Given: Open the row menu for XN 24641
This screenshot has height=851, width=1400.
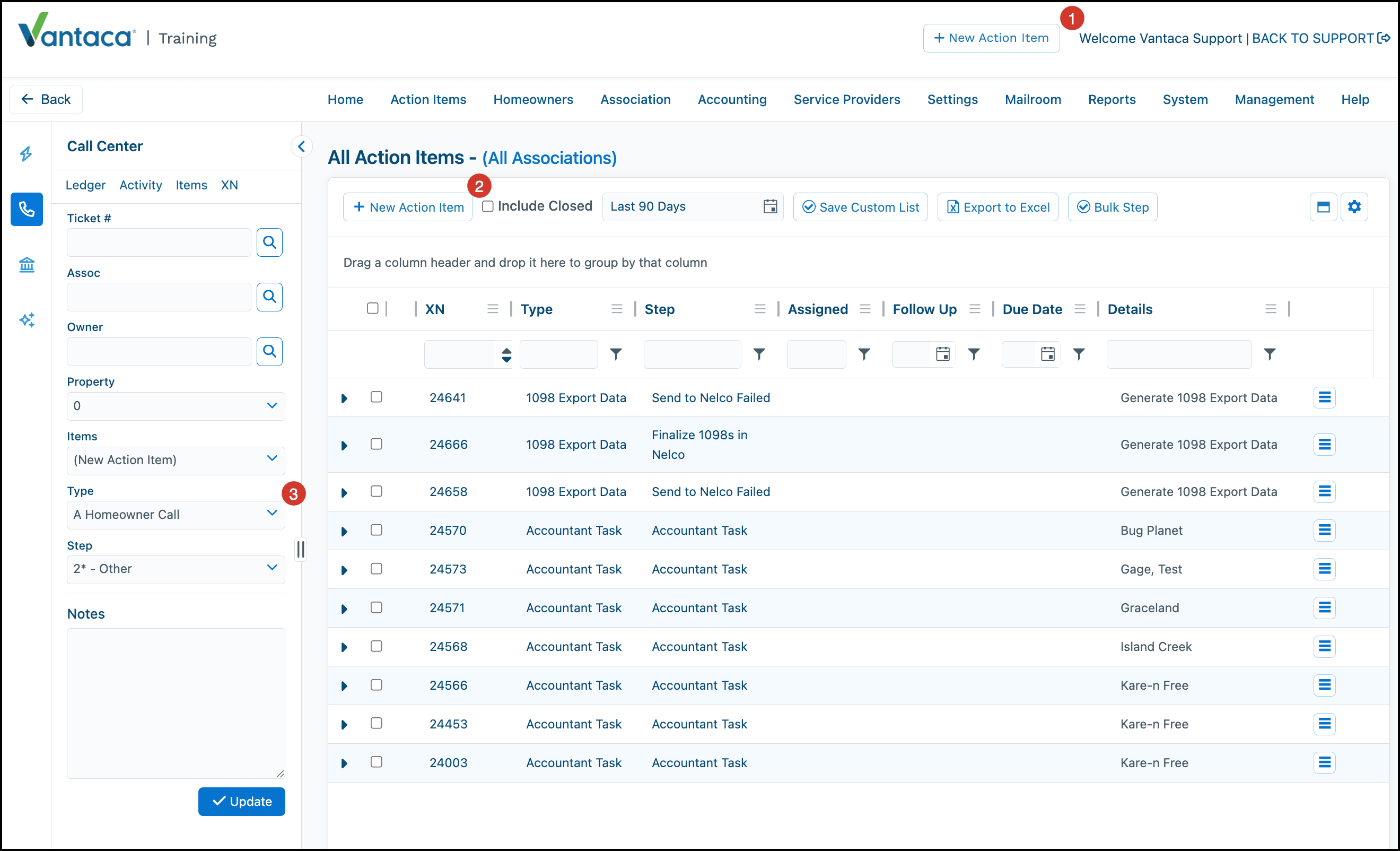Looking at the screenshot, I should click(1324, 397).
